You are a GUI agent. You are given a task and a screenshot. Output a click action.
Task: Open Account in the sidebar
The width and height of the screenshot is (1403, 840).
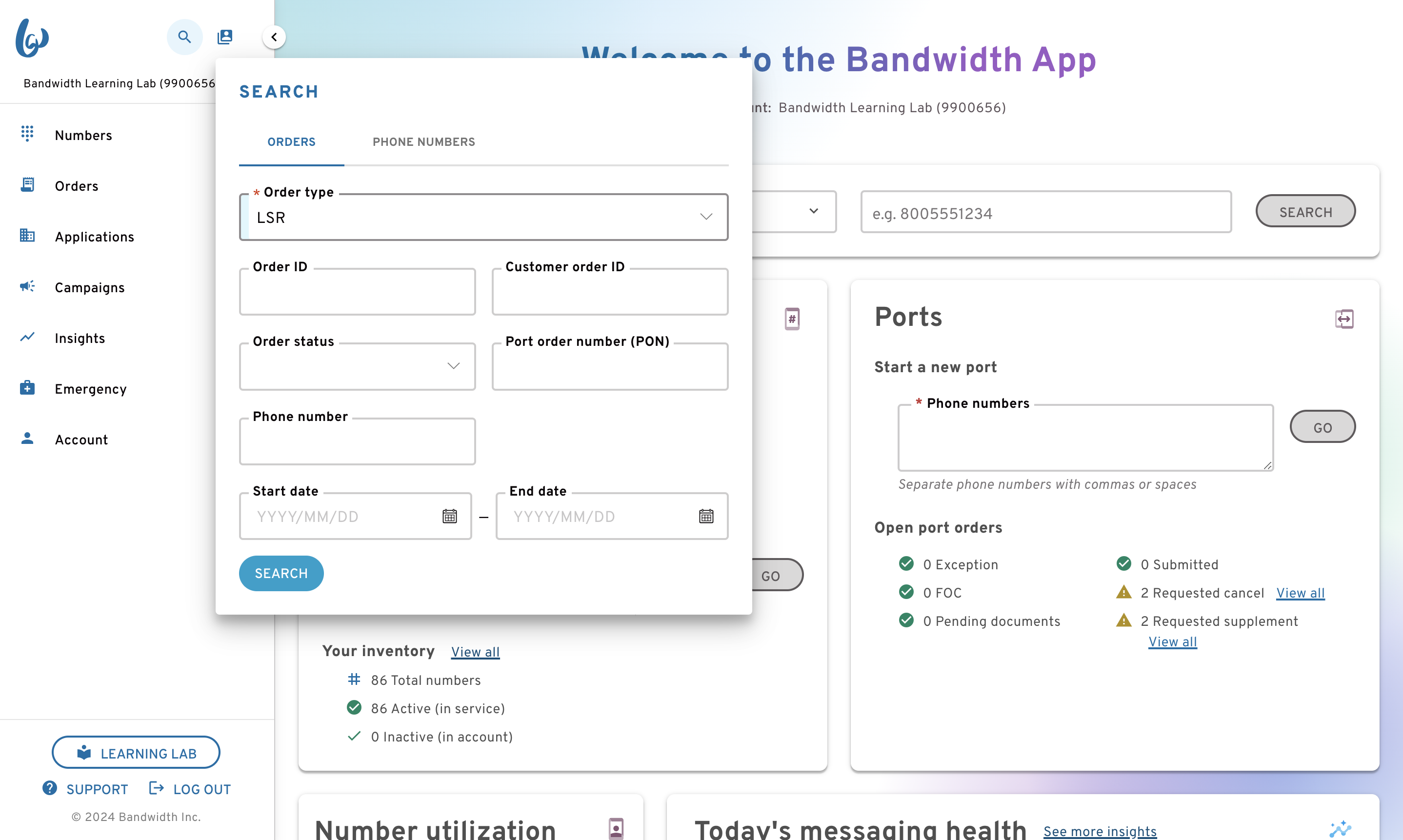point(81,440)
